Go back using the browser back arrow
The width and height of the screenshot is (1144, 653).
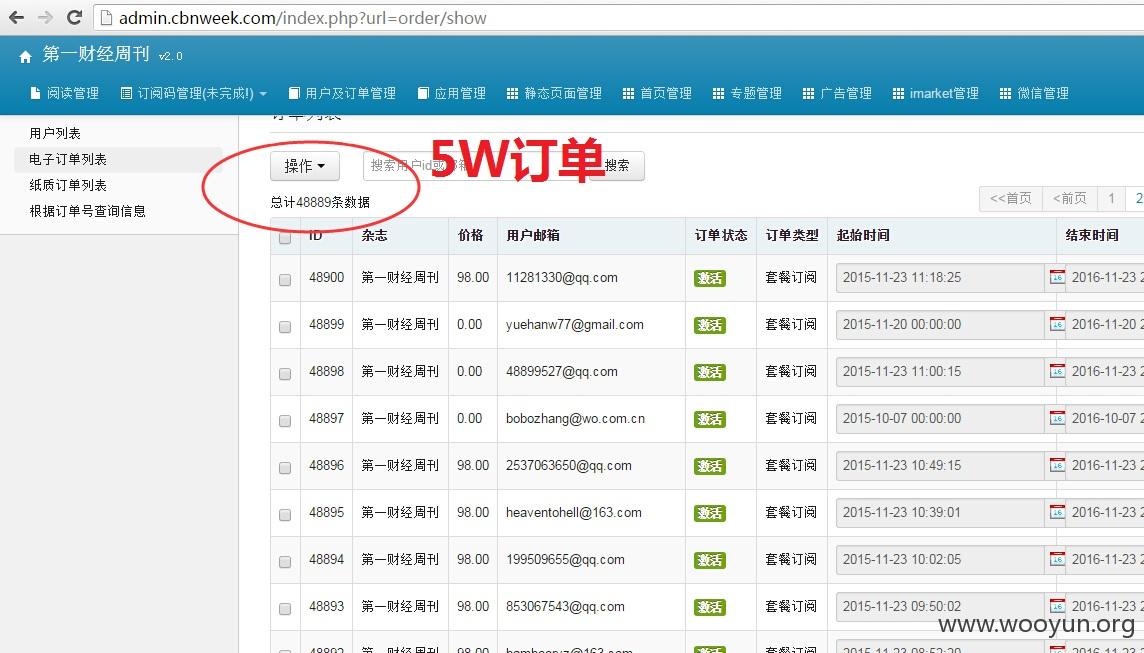[15, 17]
